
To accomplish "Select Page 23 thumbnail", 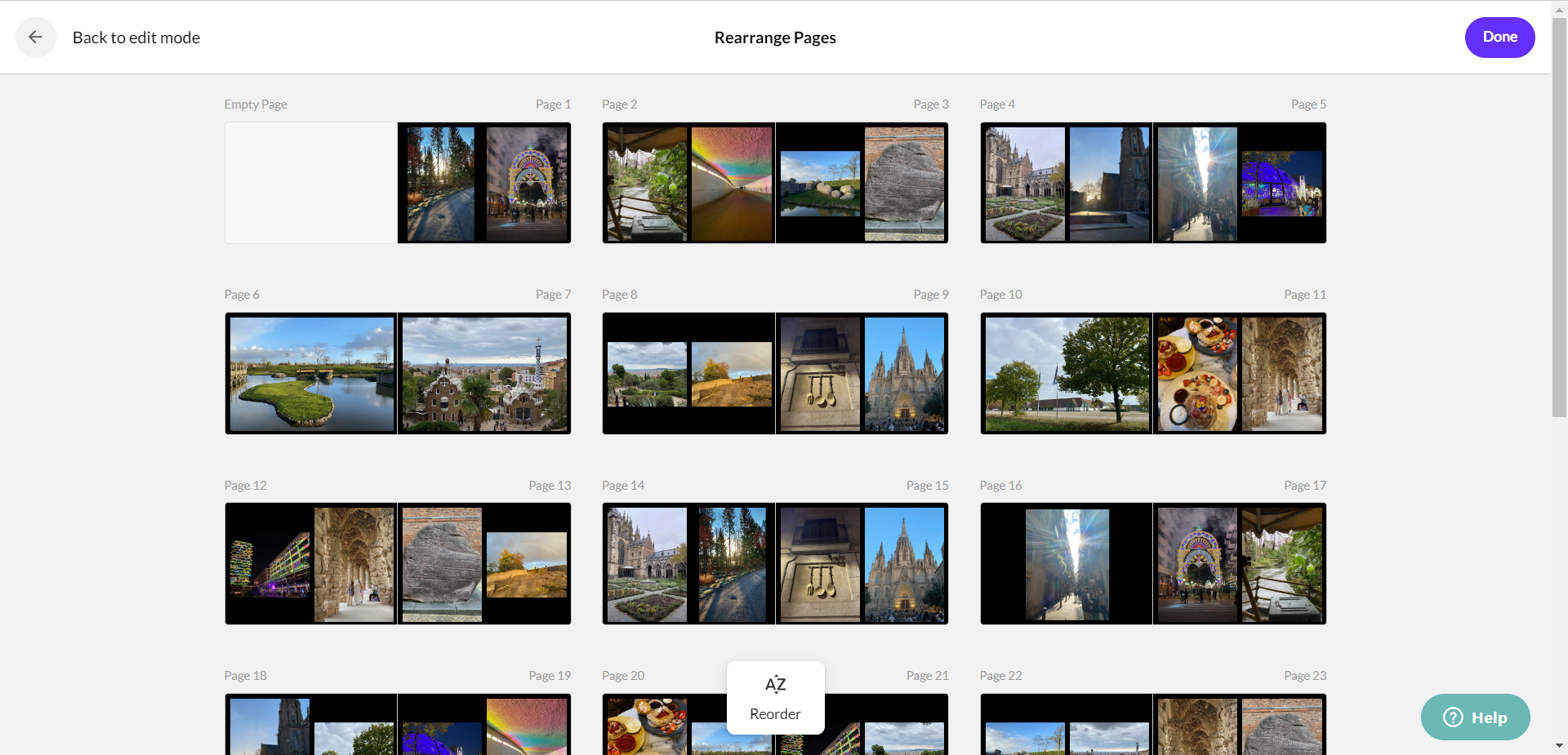I will coord(1240,725).
